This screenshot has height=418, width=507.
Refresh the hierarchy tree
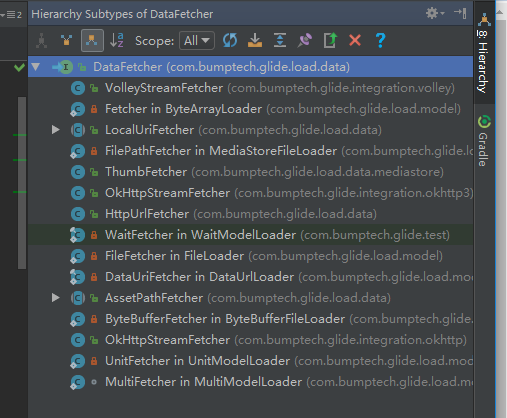pos(230,41)
